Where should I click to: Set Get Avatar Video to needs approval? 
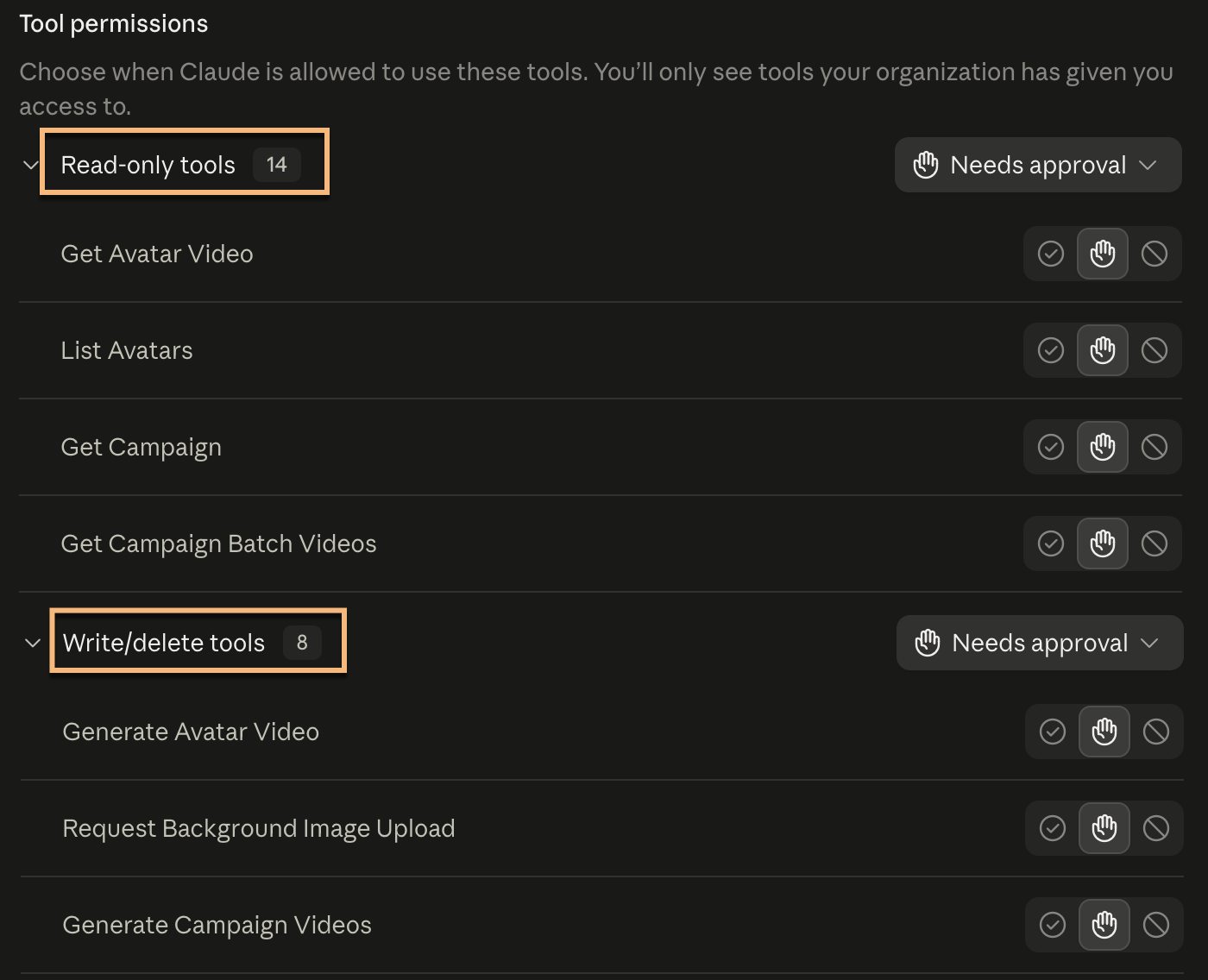pos(1103,254)
